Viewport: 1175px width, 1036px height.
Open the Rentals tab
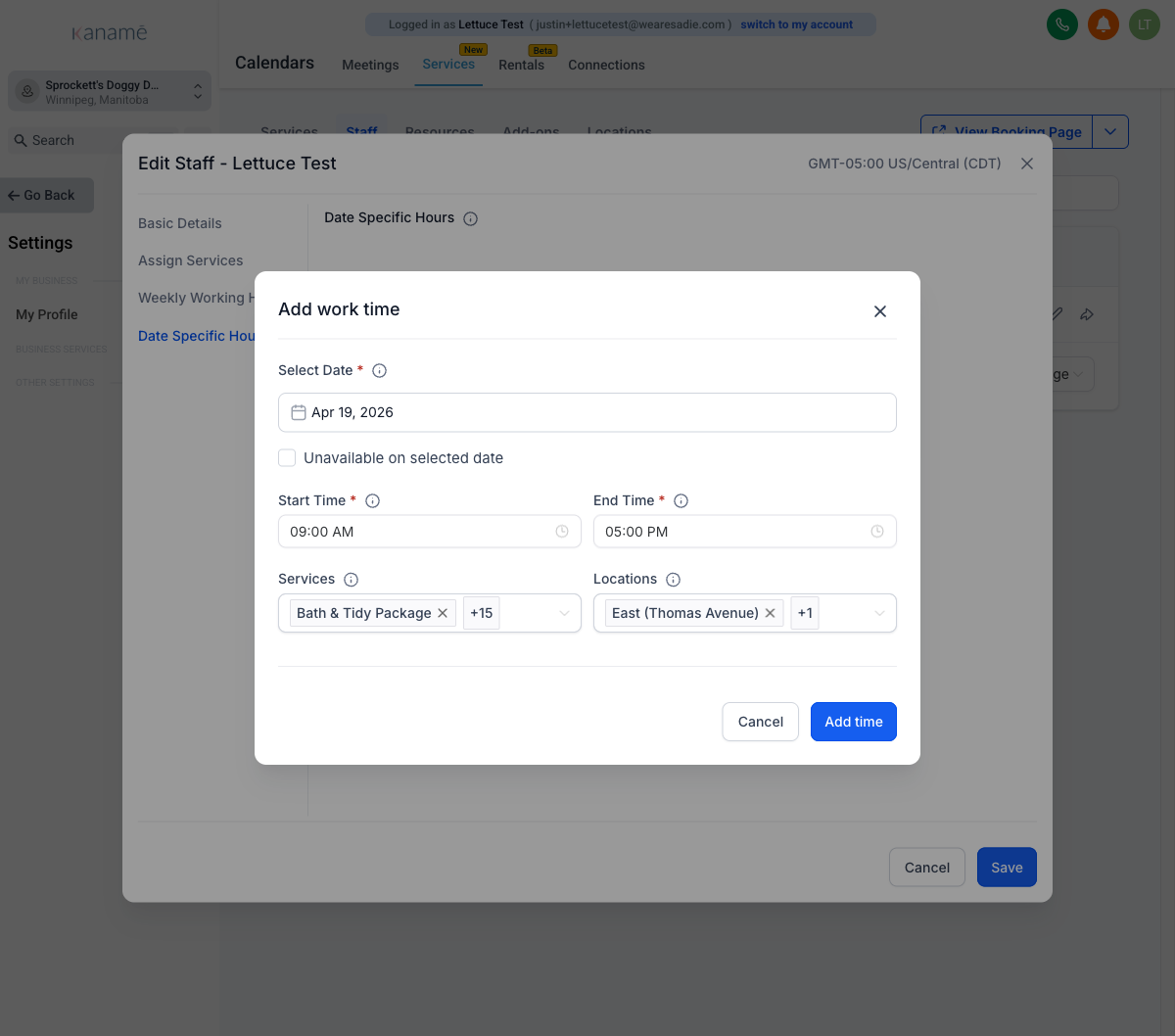coord(521,65)
